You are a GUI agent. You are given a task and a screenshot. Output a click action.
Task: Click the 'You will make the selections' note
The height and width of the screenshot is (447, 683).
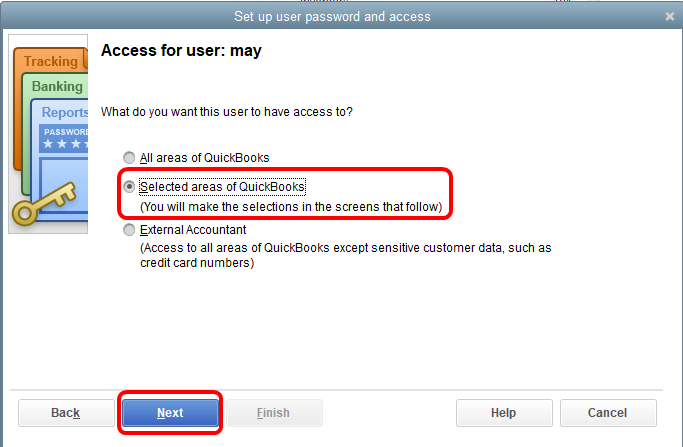coord(291,207)
